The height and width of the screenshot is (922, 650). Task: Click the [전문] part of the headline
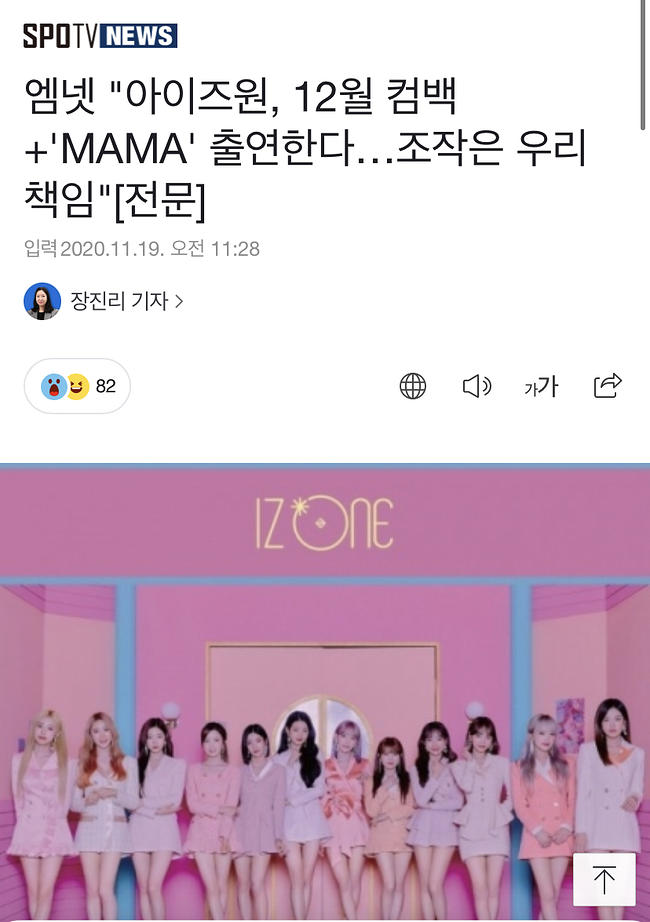(x=159, y=202)
